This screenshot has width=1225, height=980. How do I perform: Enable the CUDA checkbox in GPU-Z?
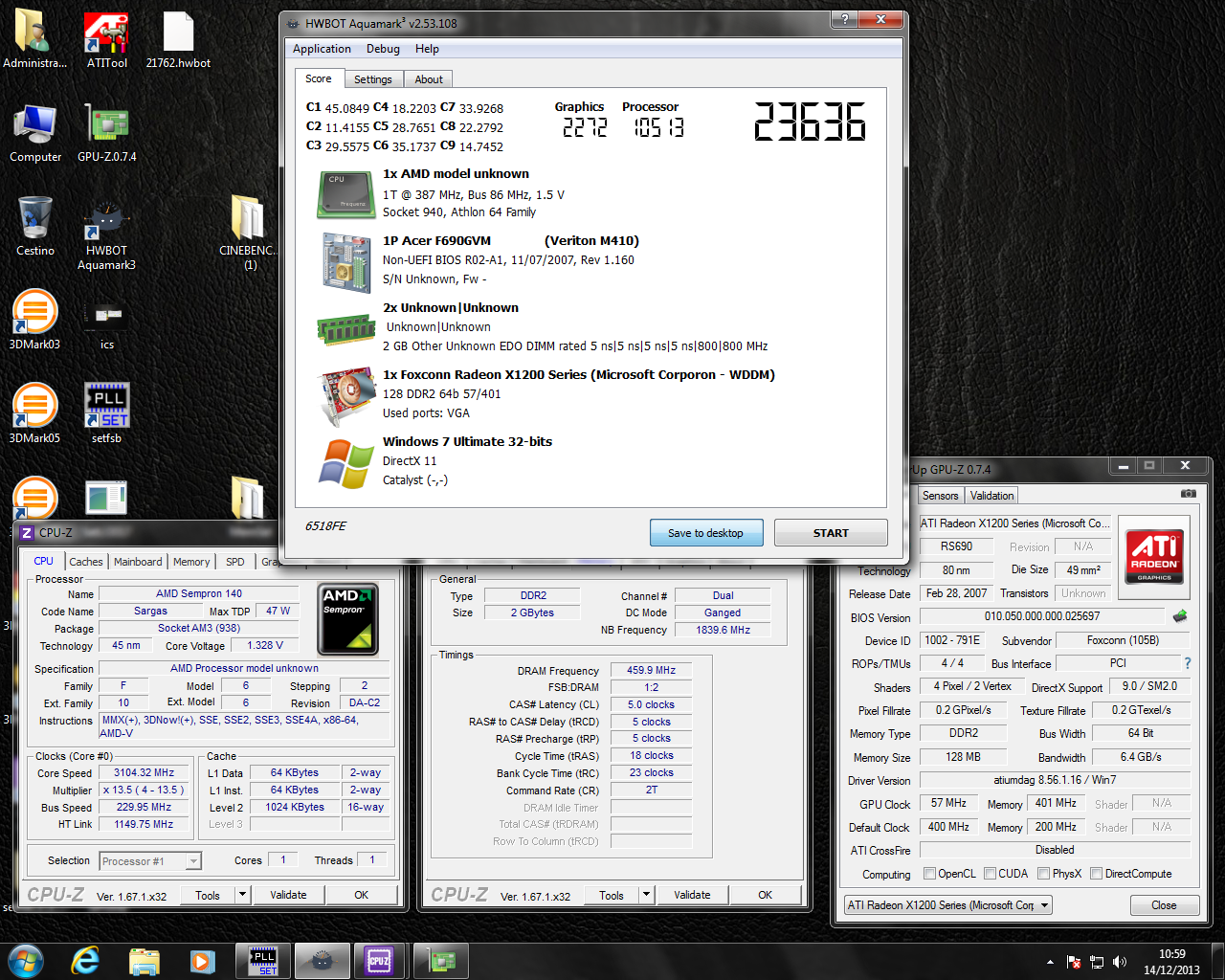coord(989,874)
